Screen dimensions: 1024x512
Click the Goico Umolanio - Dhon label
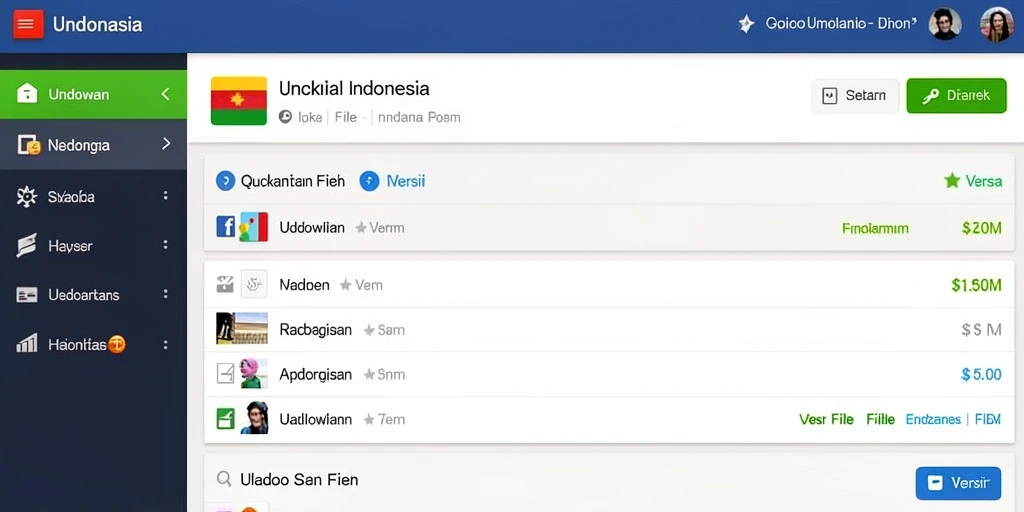(839, 24)
